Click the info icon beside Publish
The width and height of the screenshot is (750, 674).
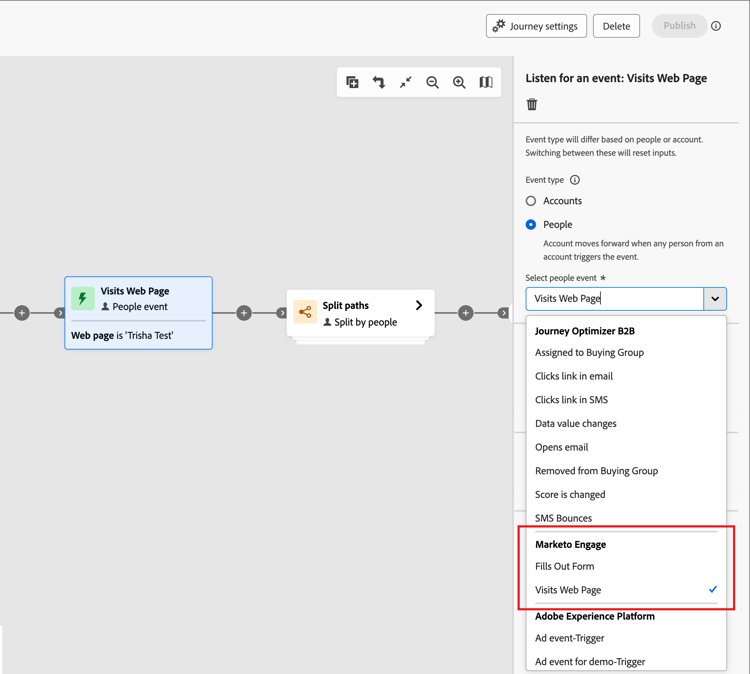pyautogui.click(x=716, y=26)
